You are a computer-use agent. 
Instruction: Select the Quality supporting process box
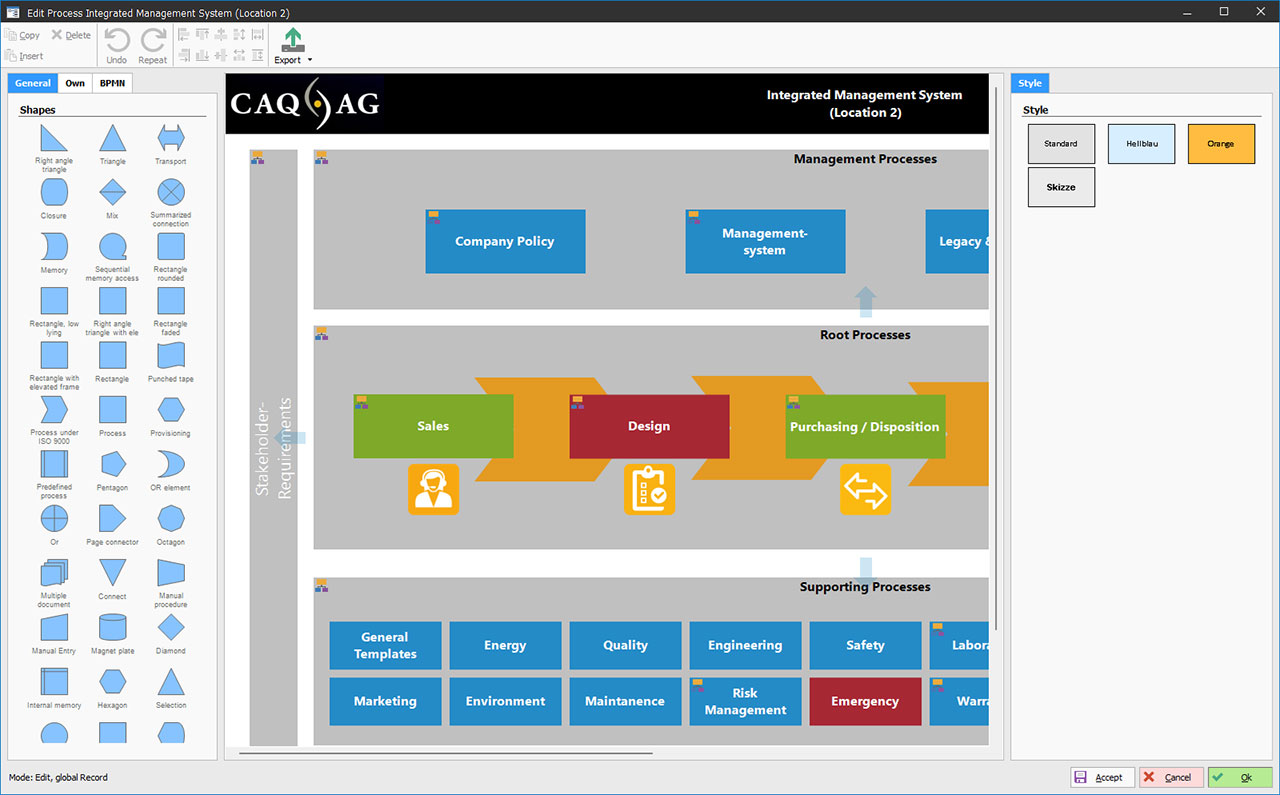pyautogui.click(x=625, y=645)
